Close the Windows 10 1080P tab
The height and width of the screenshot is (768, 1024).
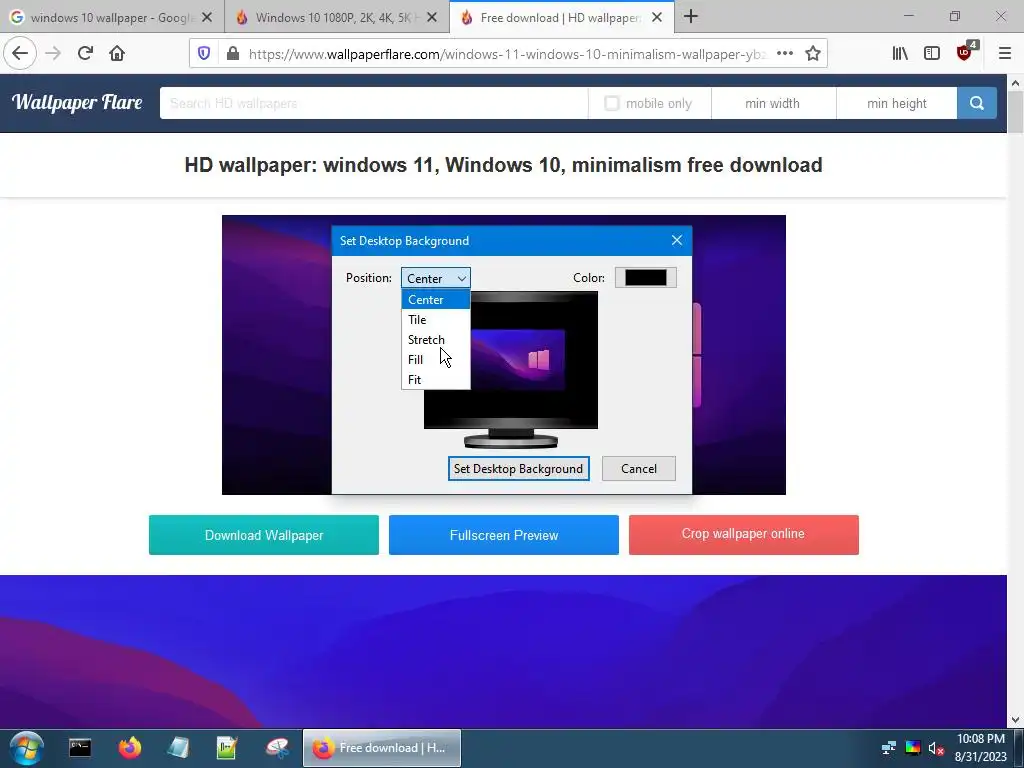[432, 18]
